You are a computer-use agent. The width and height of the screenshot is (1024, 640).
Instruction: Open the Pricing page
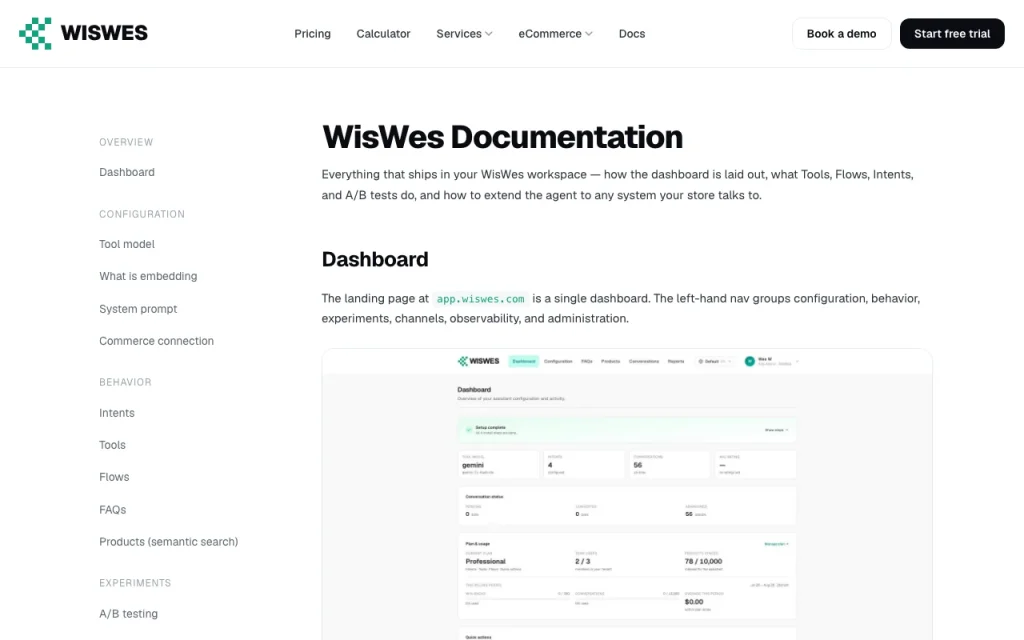(312, 33)
